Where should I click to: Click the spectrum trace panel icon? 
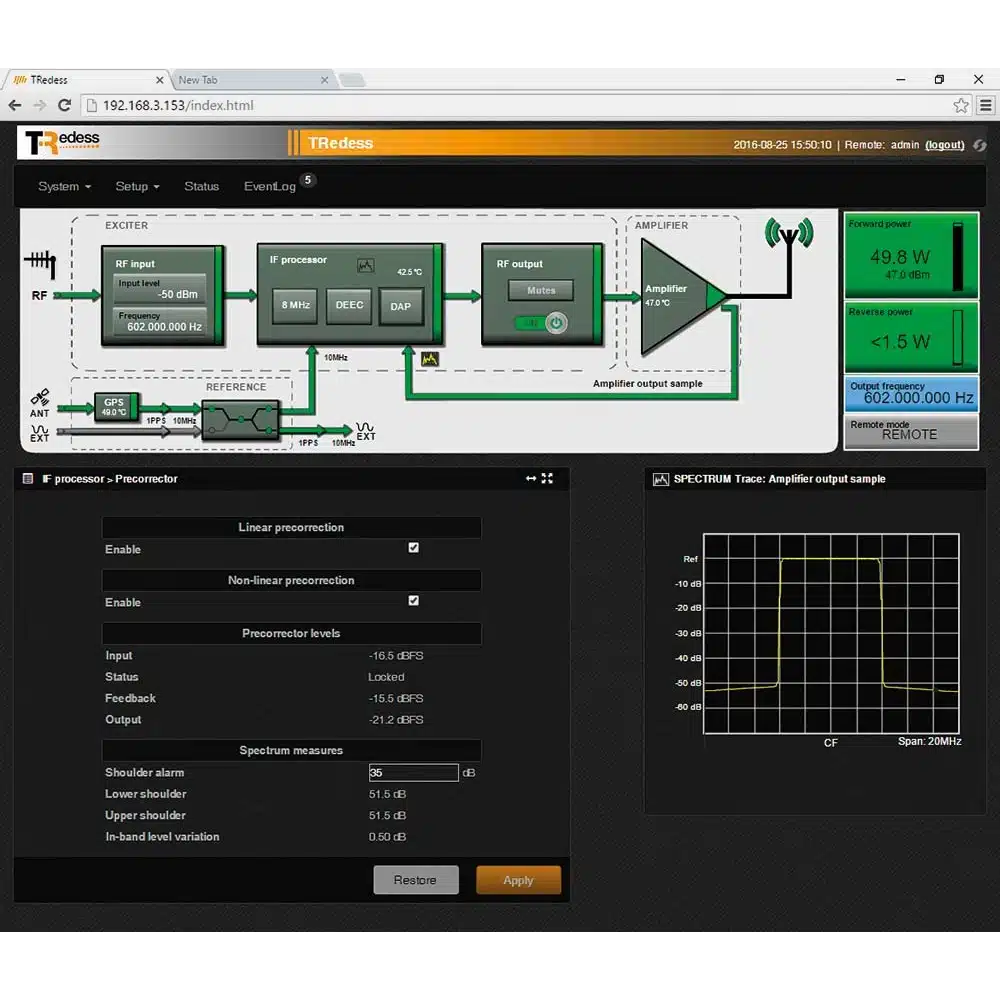(x=661, y=479)
